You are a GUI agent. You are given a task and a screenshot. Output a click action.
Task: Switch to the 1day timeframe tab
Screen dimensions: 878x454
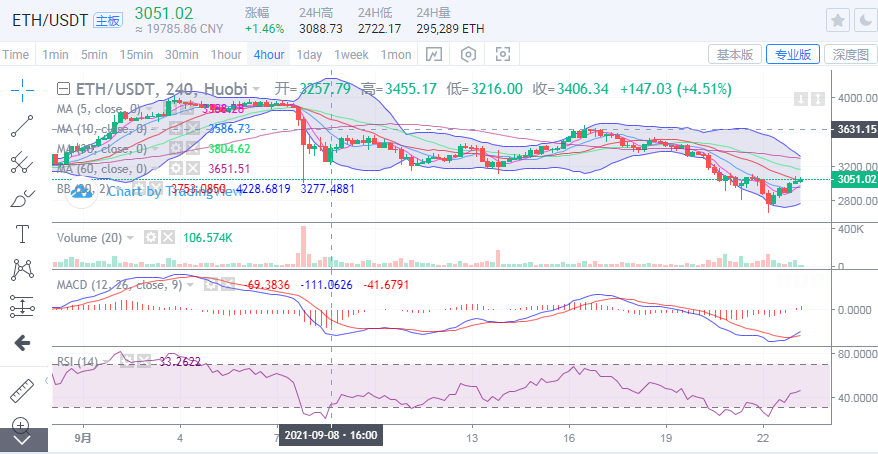click(x=309, y=54)
